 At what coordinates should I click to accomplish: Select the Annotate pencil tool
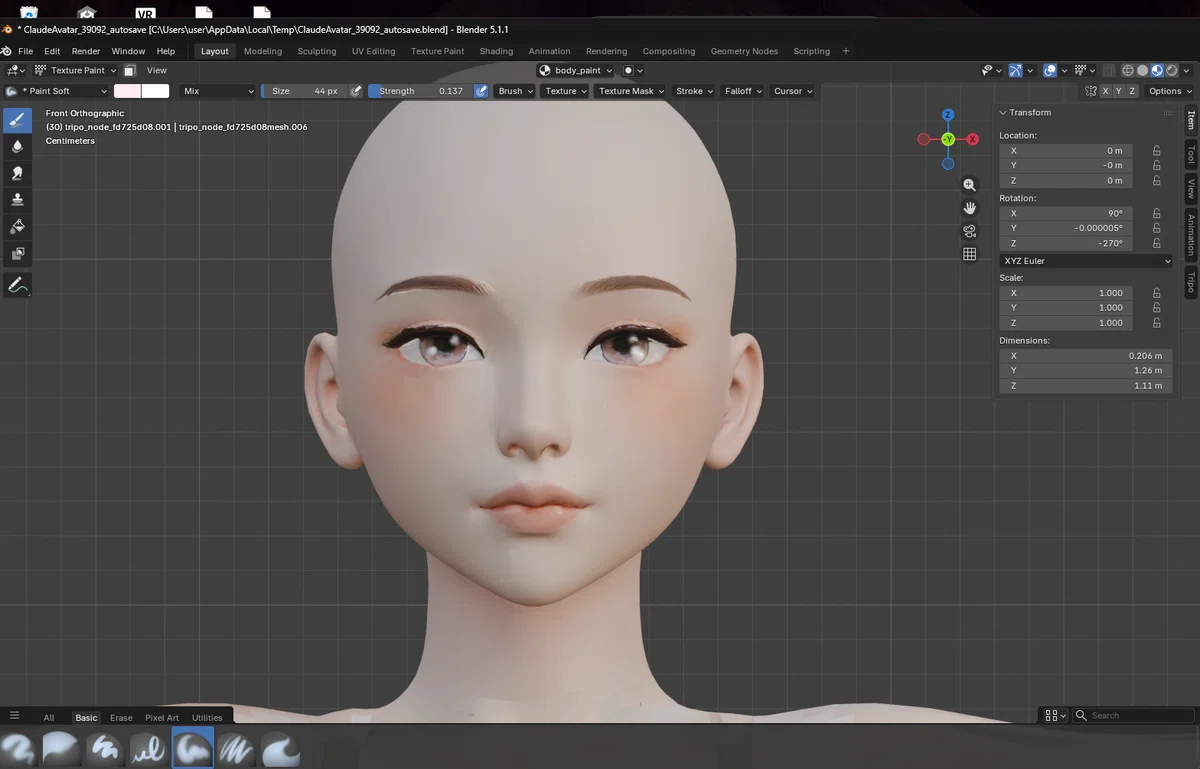(17, 285)
